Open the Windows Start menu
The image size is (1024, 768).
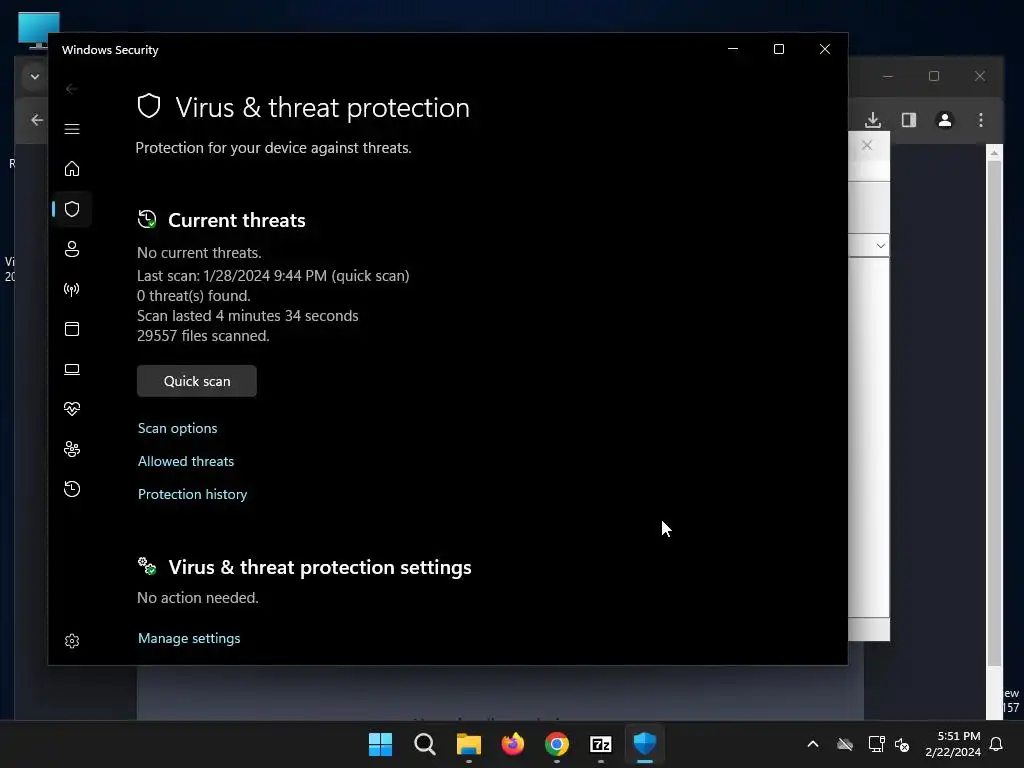pos(380,744)
